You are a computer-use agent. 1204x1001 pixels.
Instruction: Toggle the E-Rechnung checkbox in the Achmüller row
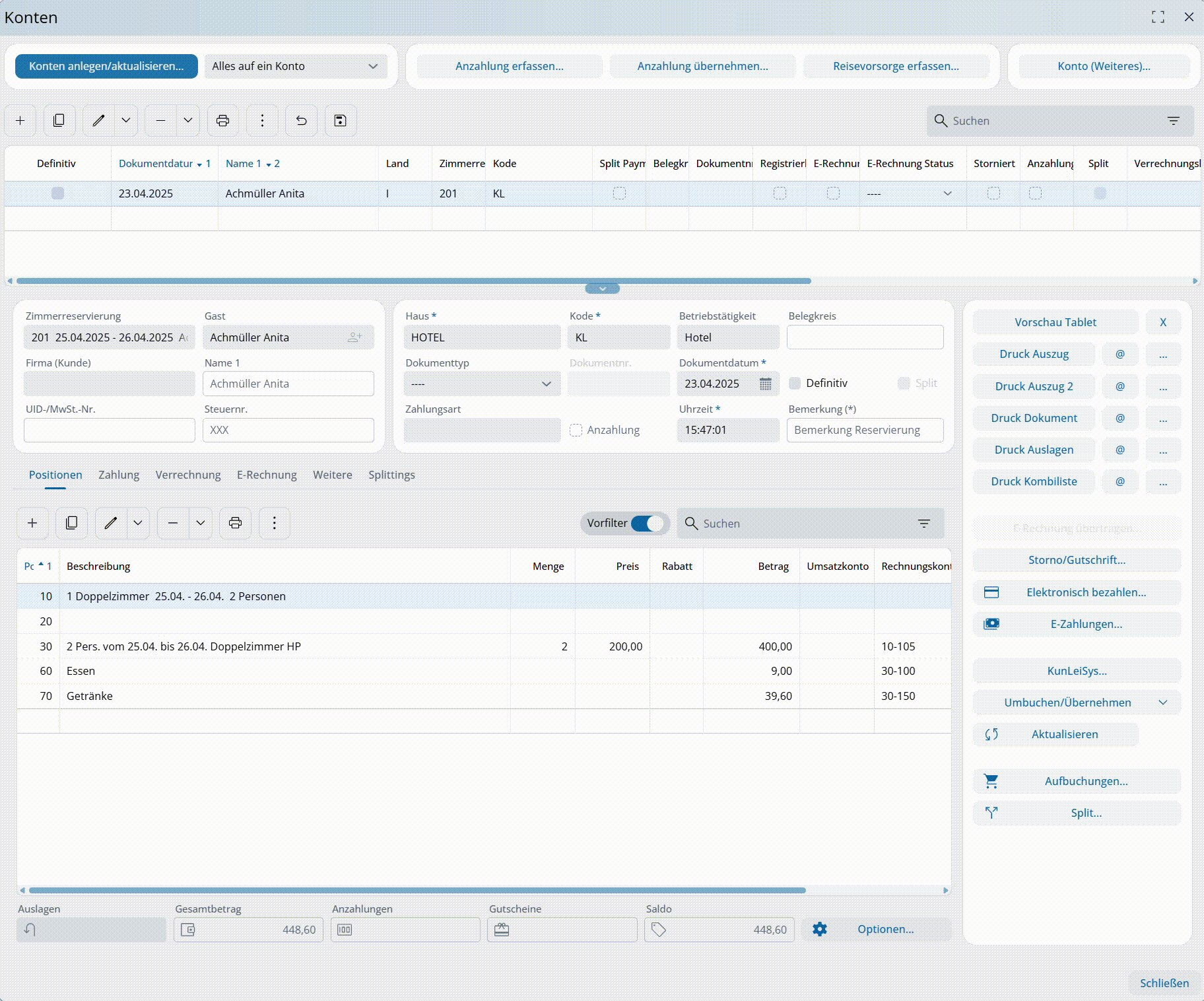tap(833, 193)
